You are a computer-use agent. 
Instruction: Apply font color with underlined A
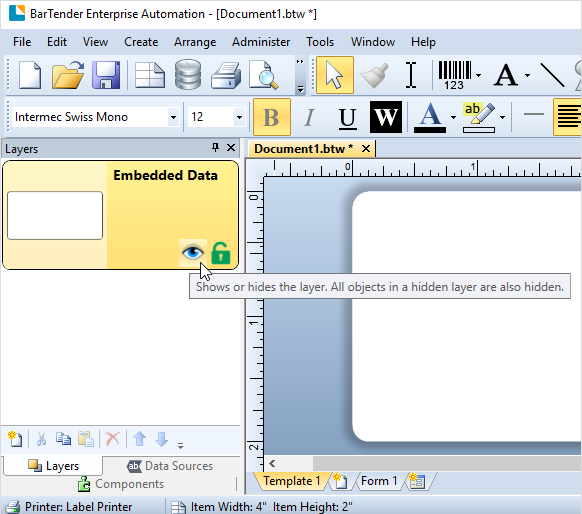tap(429, 118)
